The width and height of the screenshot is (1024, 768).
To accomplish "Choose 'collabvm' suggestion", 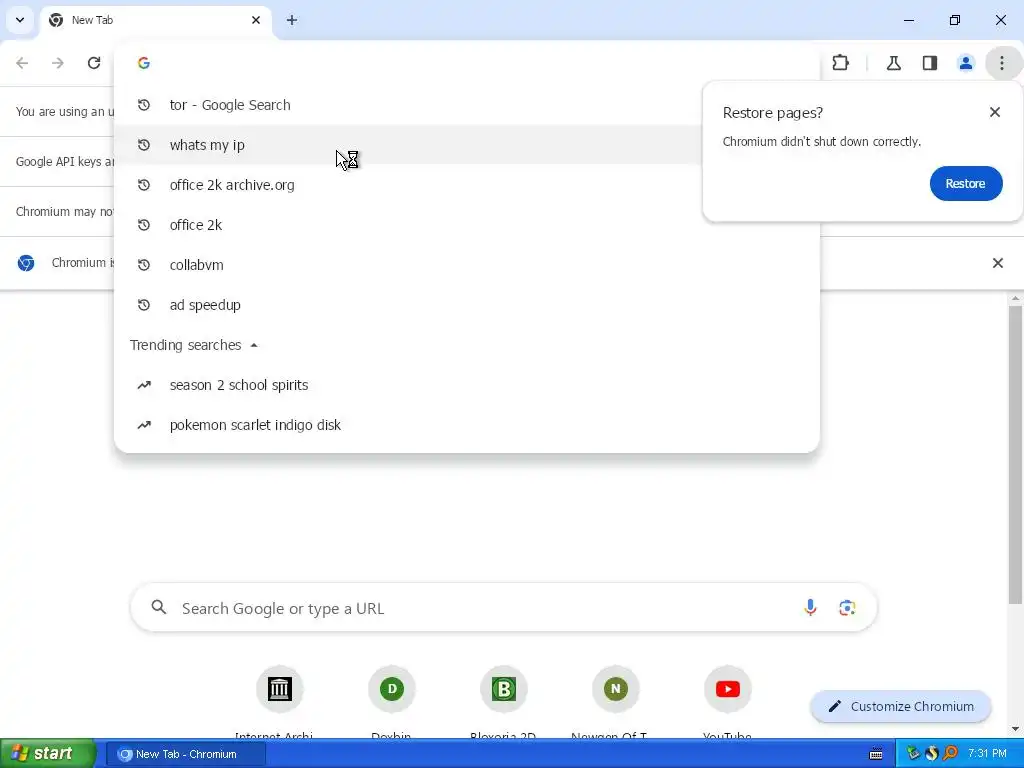I will (466, 264).
